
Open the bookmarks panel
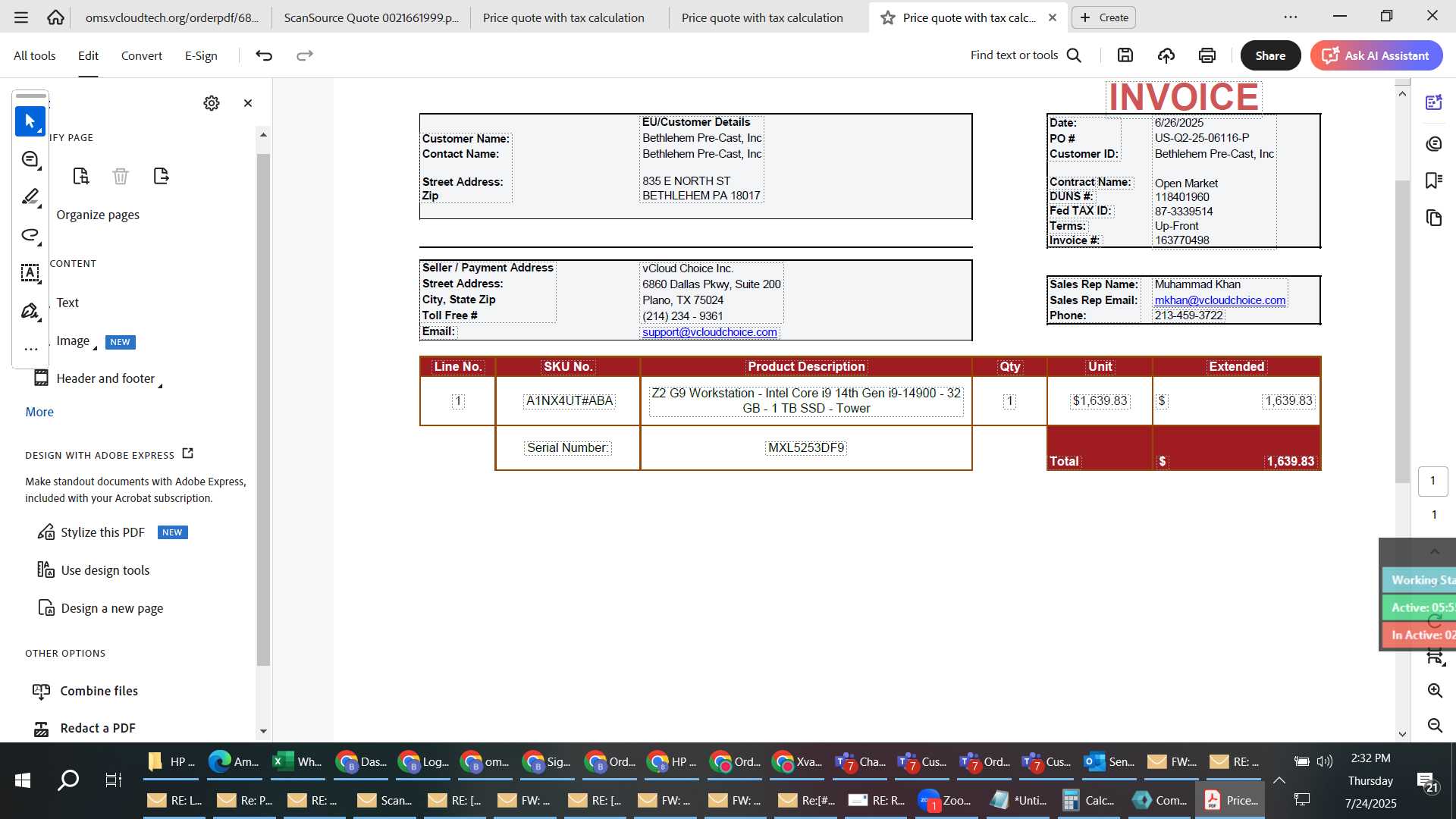[1434, 180]
